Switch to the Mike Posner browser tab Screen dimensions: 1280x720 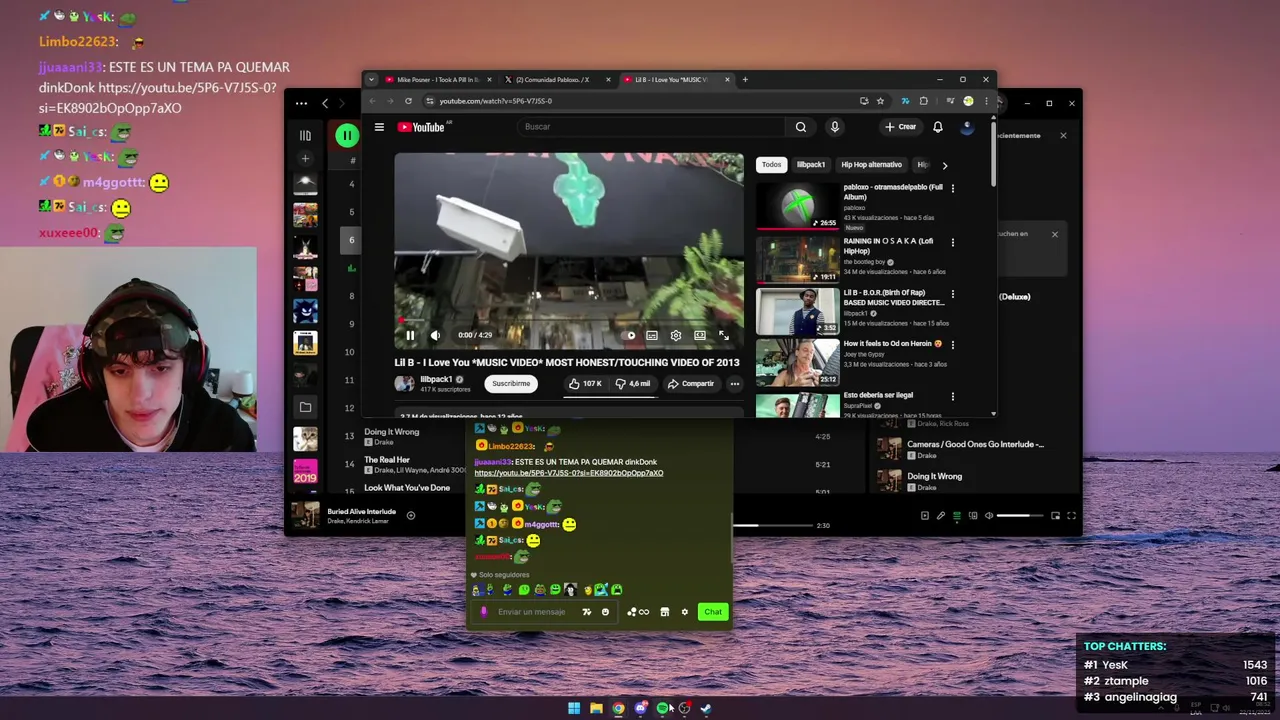[x=438, y=80]
